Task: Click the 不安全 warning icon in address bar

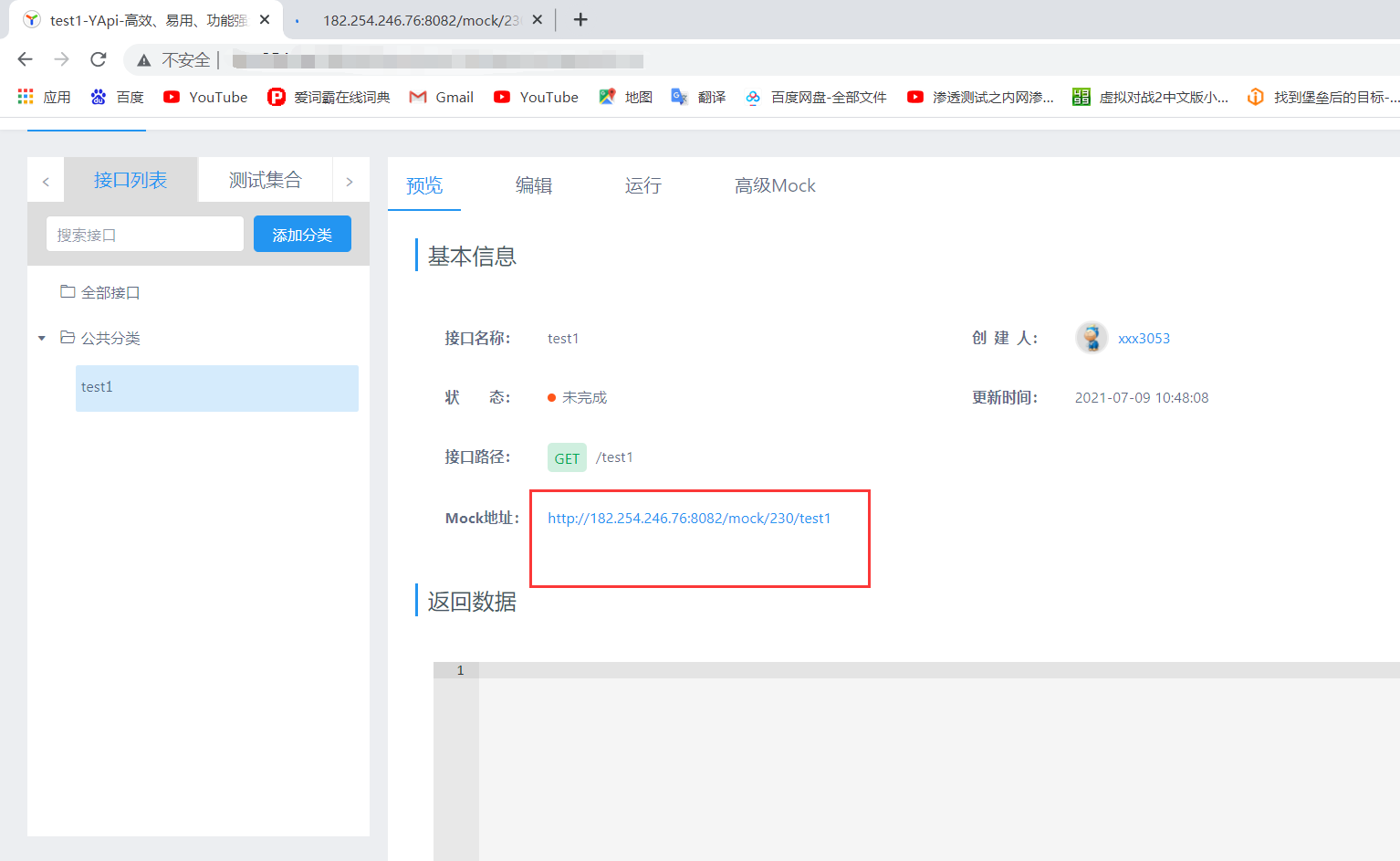Action: [x=143, y=58]
